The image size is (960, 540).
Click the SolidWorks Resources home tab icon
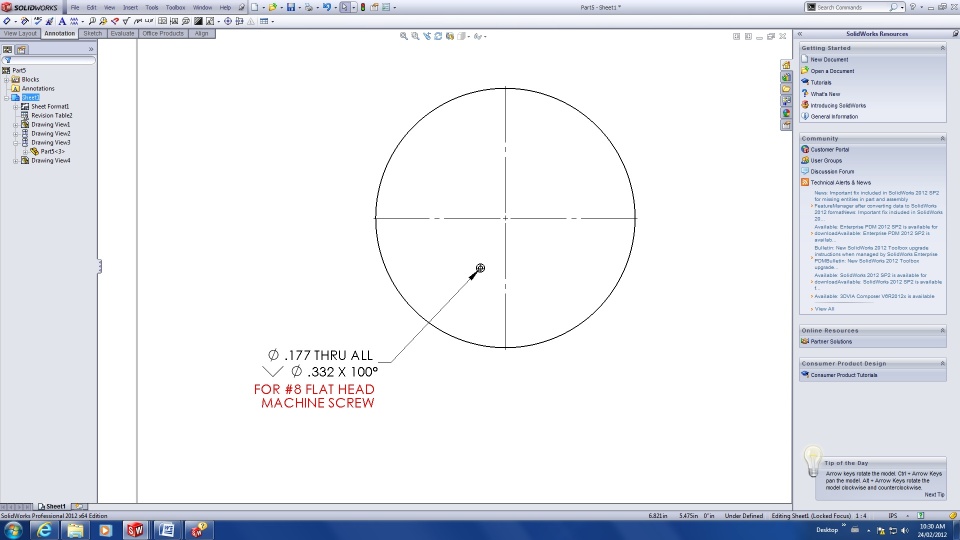click(x=786, y=65)
